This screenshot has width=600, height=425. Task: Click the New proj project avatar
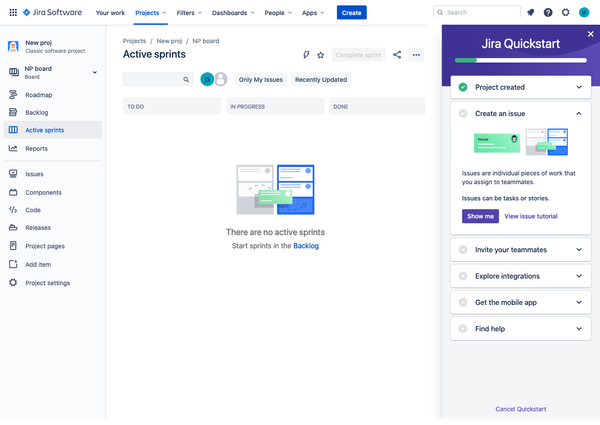click(13, 46)
